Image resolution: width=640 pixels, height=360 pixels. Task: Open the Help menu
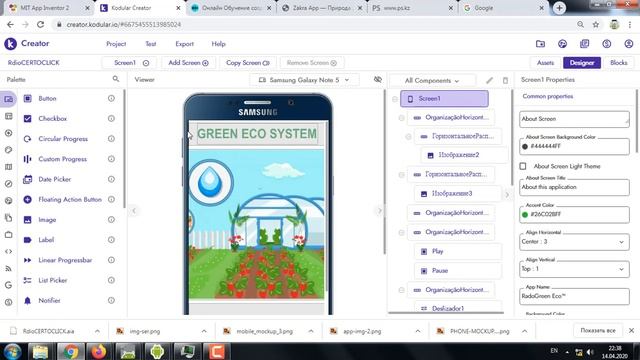218,44
